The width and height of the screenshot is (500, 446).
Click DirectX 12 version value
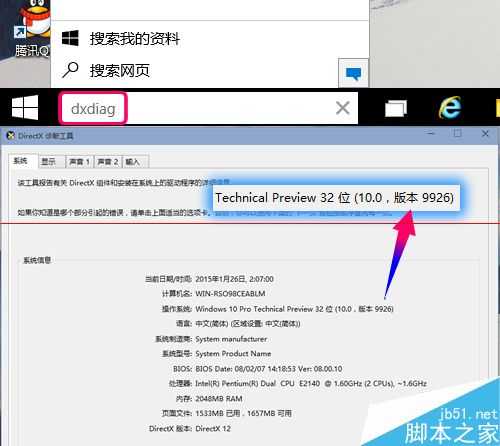click(x=213, y=428)
